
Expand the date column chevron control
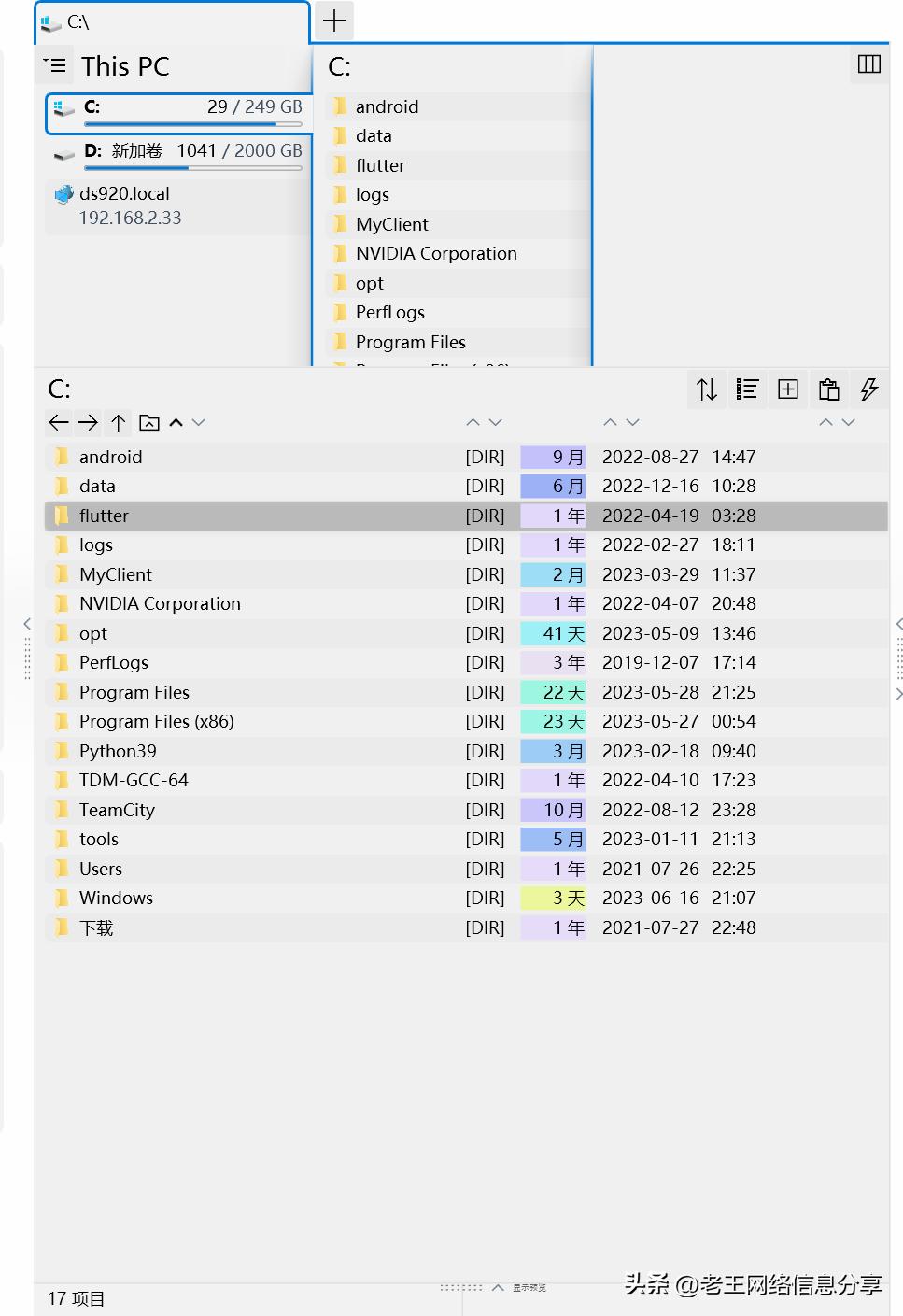631,422
